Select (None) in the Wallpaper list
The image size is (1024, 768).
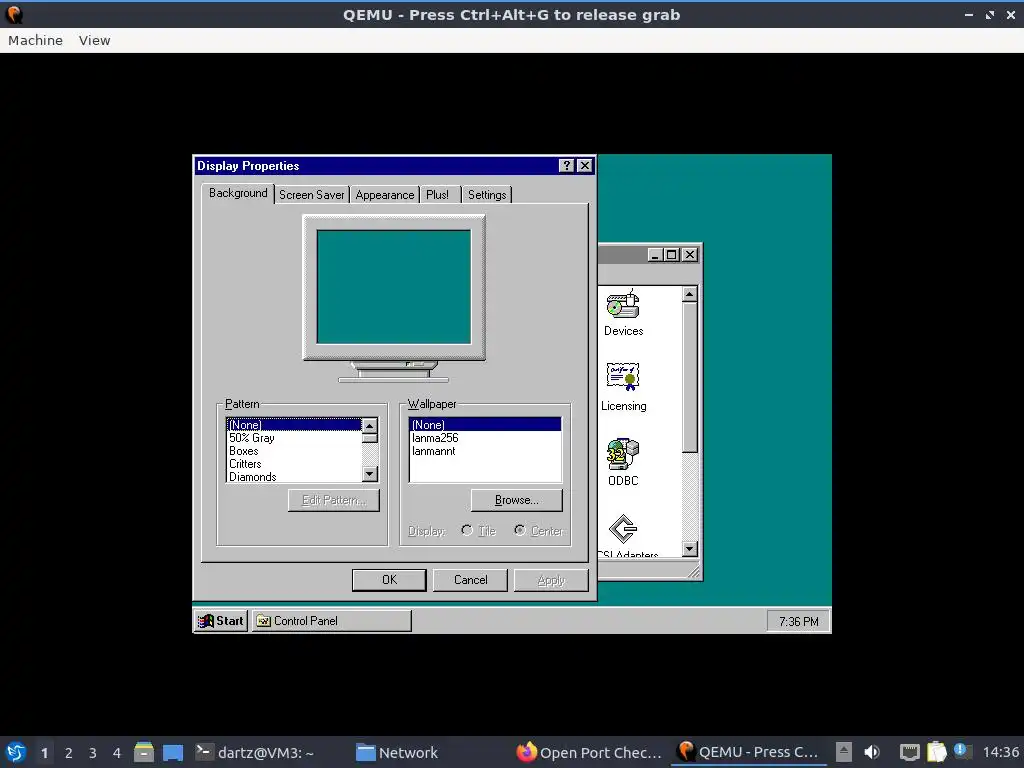(485, 424)
